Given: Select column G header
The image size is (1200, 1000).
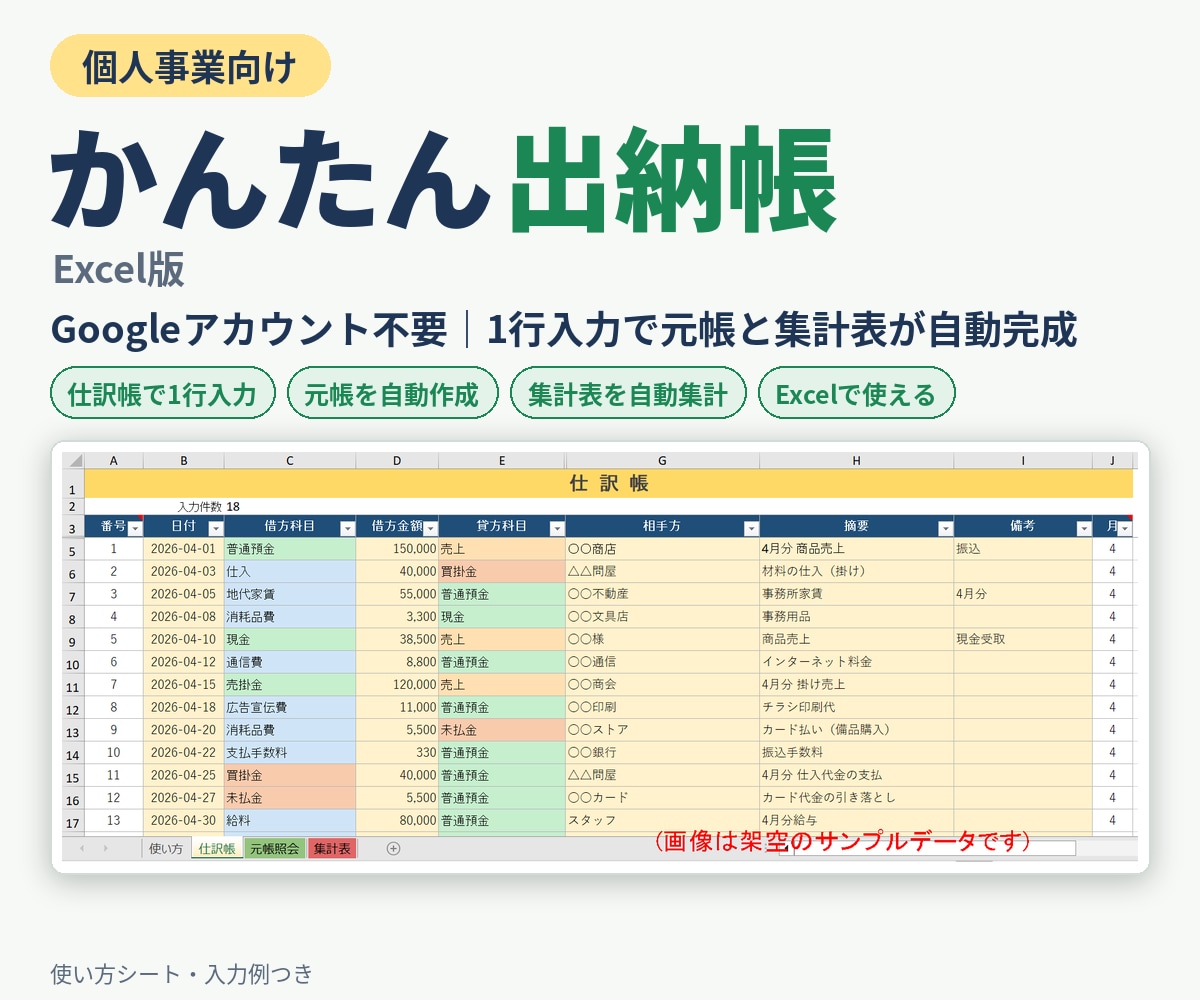Looking at the screenshot, I should (x=662, y=461).
